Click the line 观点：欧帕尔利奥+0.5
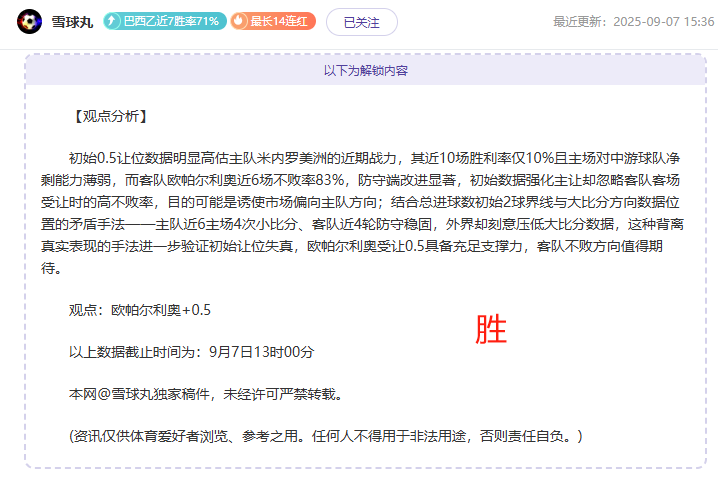718x481 pixels. point(140,310)
